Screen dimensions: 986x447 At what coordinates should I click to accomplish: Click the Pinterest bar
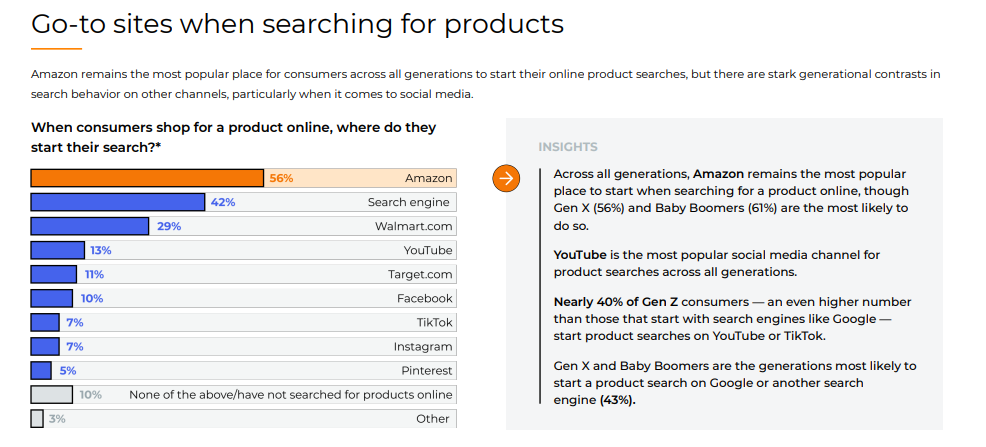[x=41, y=370]
